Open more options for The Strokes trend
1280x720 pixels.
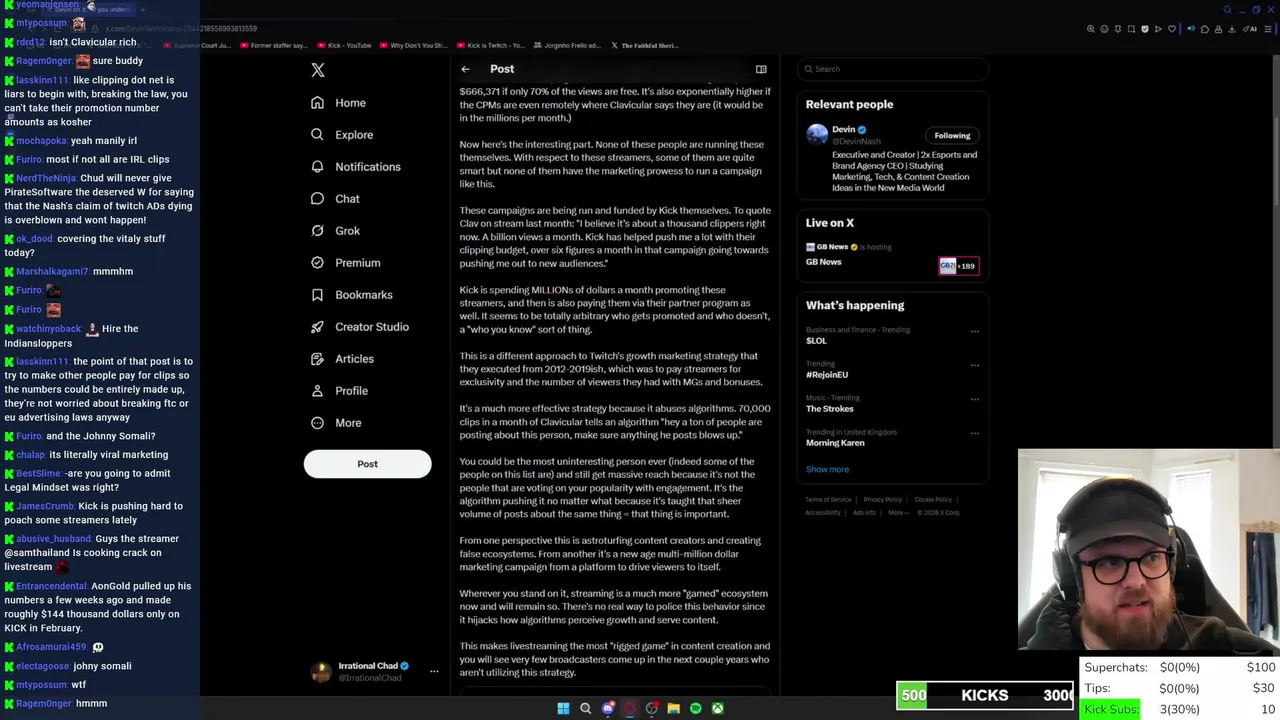click(x=975, y=400)
